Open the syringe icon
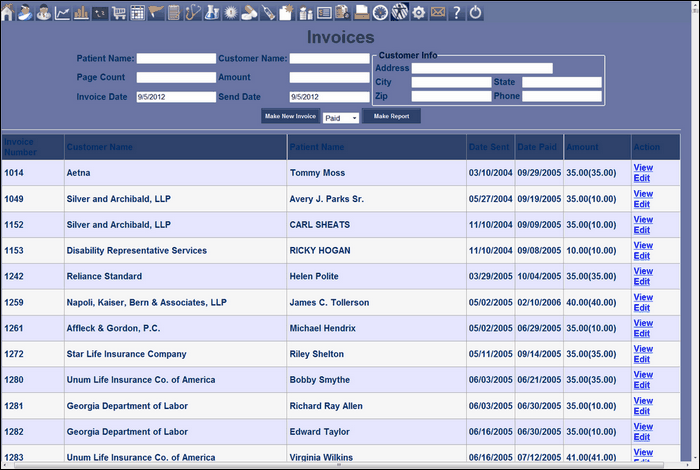Image resolution: width=700 pixels, height=470 pixels. [268, 12]
